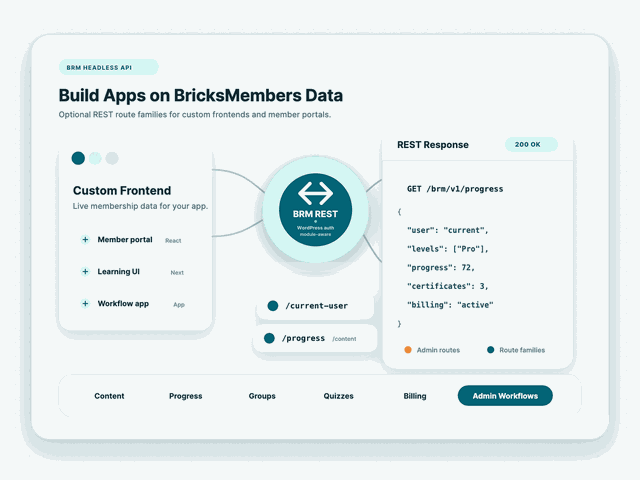Click the /progress route chip

pyautogui.click(x=315, y=338)
